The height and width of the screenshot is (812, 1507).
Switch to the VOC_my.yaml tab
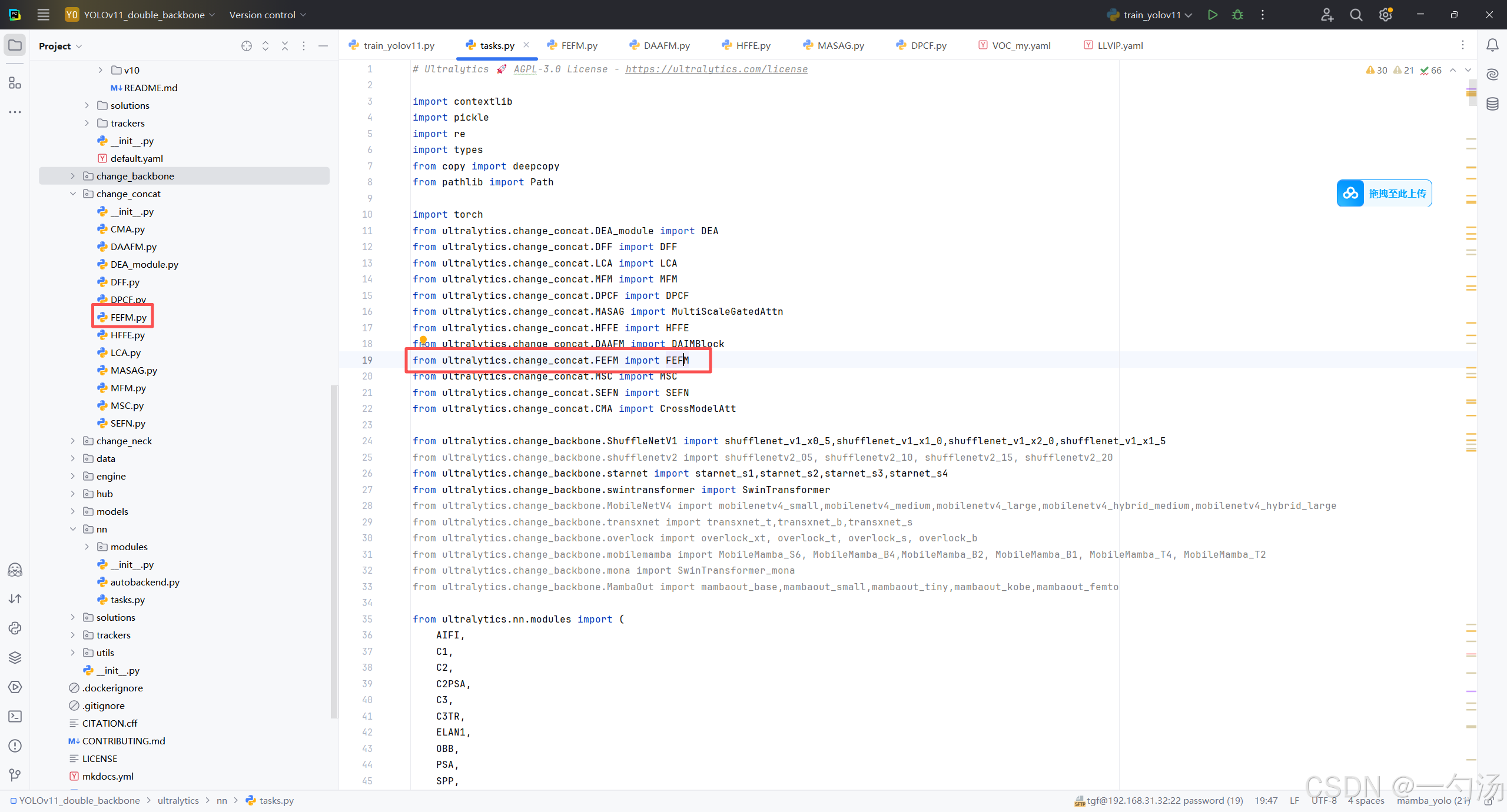[1020, 45]
